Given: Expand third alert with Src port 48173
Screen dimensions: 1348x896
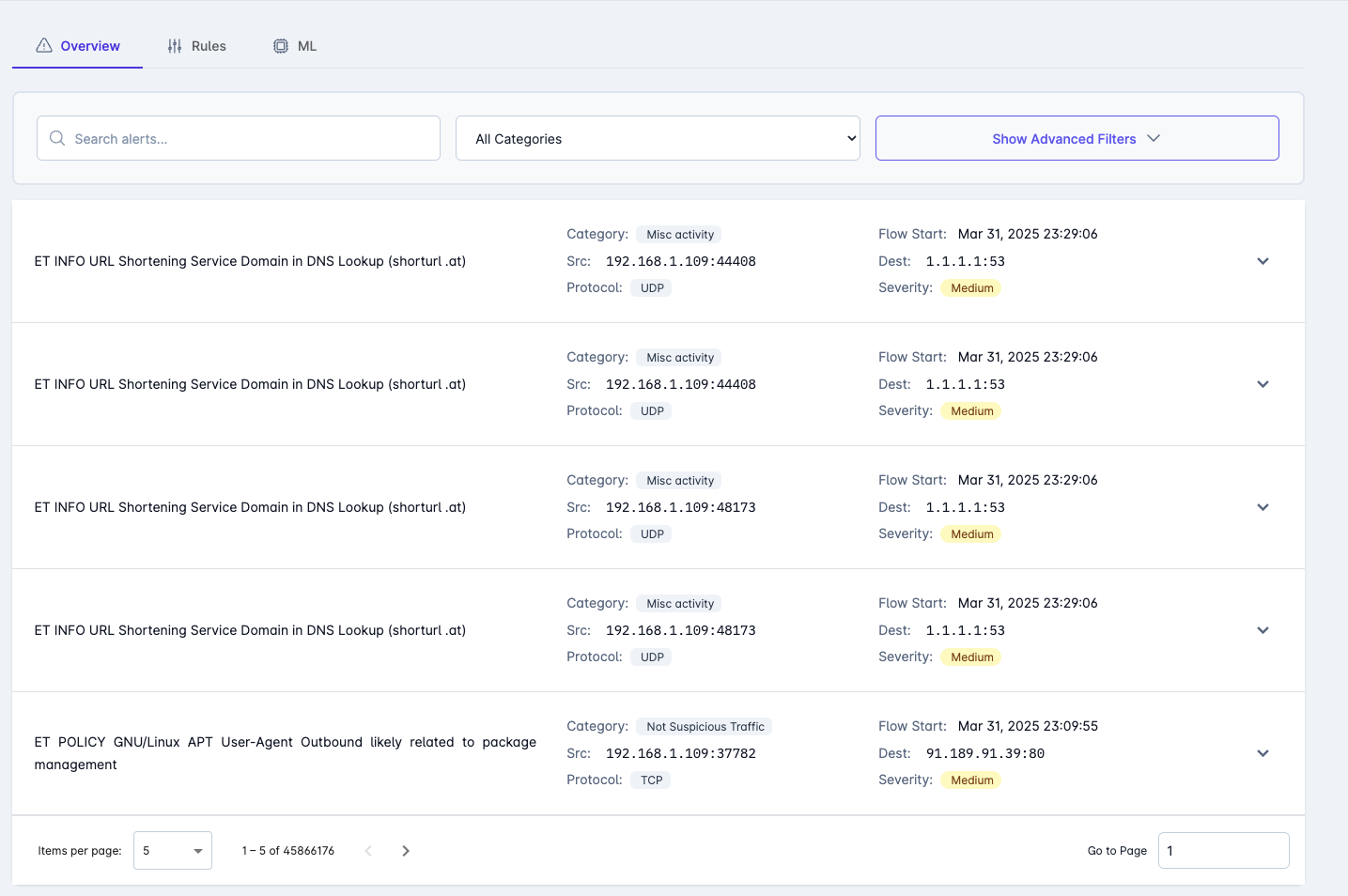Looking at the screenshot, I should click(1263, 507).
